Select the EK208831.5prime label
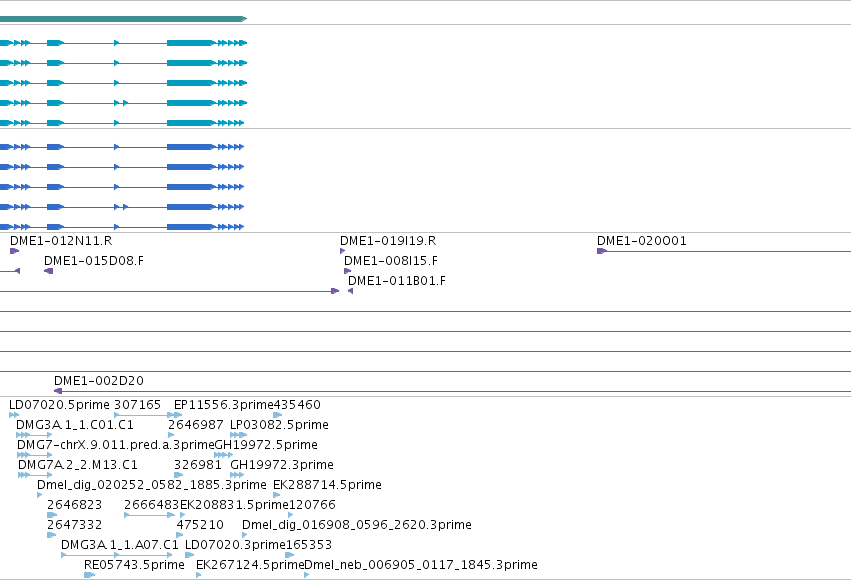Viewport: 851px width, 580px height. (234, 505)
